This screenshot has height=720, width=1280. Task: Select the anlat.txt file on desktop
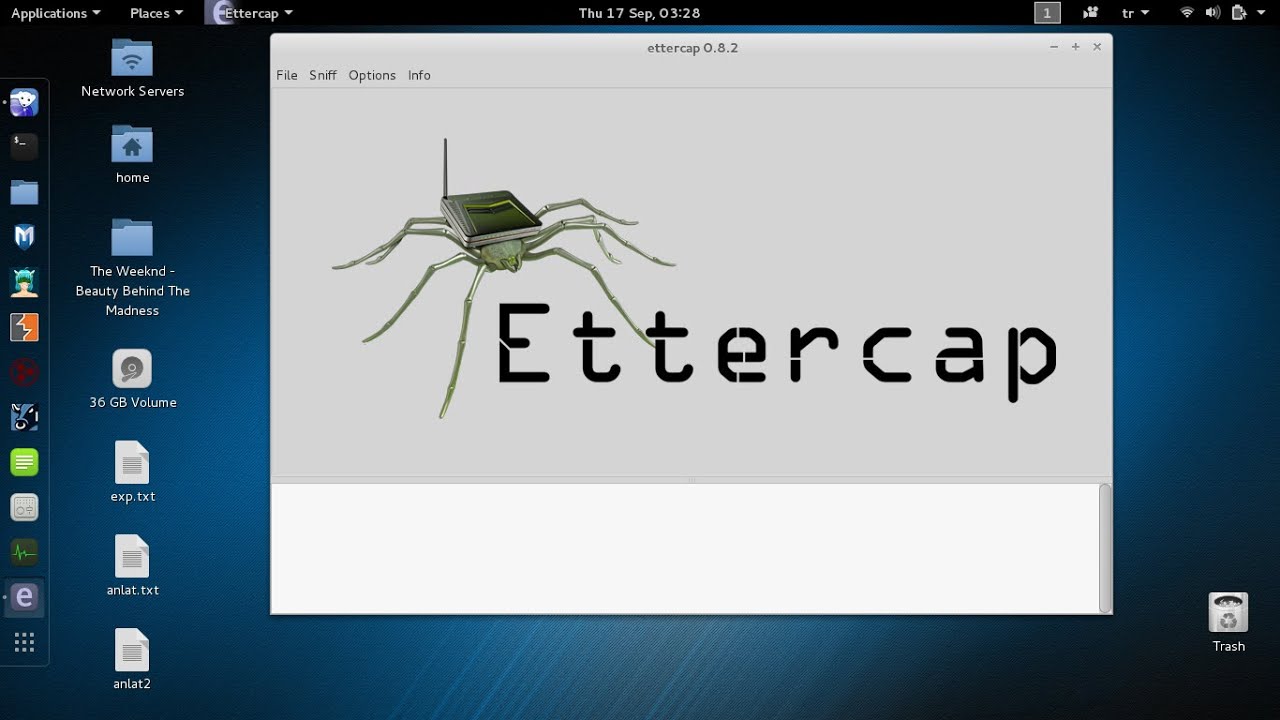click(x=132, y=566)
